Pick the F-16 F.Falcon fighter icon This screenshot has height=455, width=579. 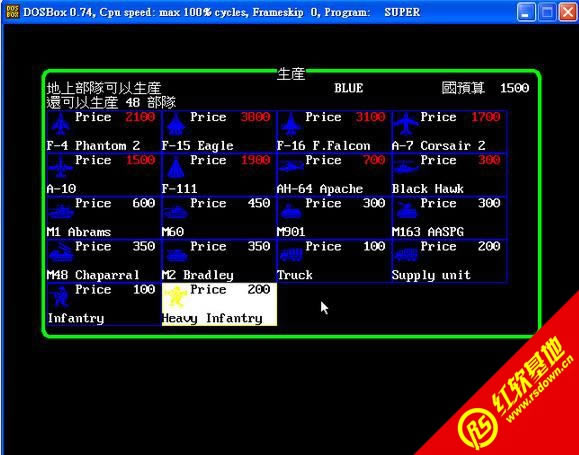coord(291,124)
